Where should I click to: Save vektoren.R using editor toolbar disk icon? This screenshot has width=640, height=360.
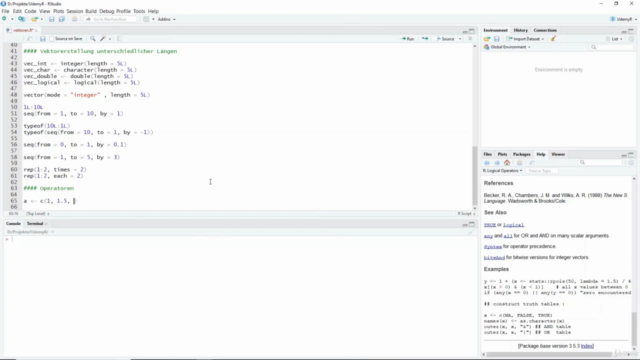pyautogui.click(x=42, y=39)
